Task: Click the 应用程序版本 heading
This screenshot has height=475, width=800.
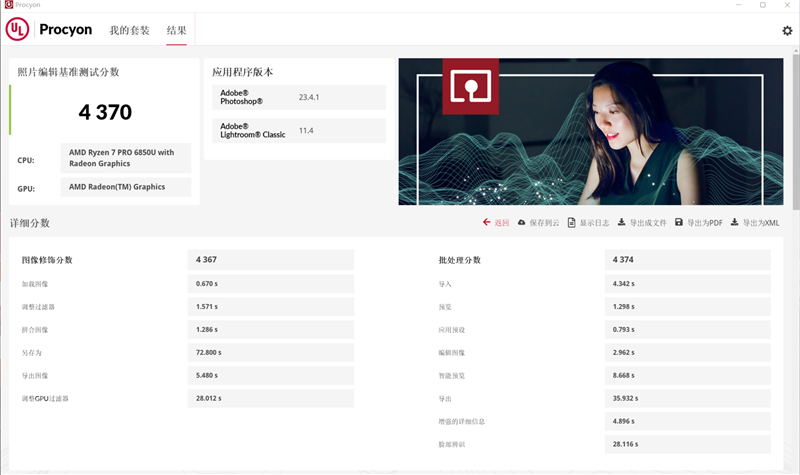Action: [242, 72]
